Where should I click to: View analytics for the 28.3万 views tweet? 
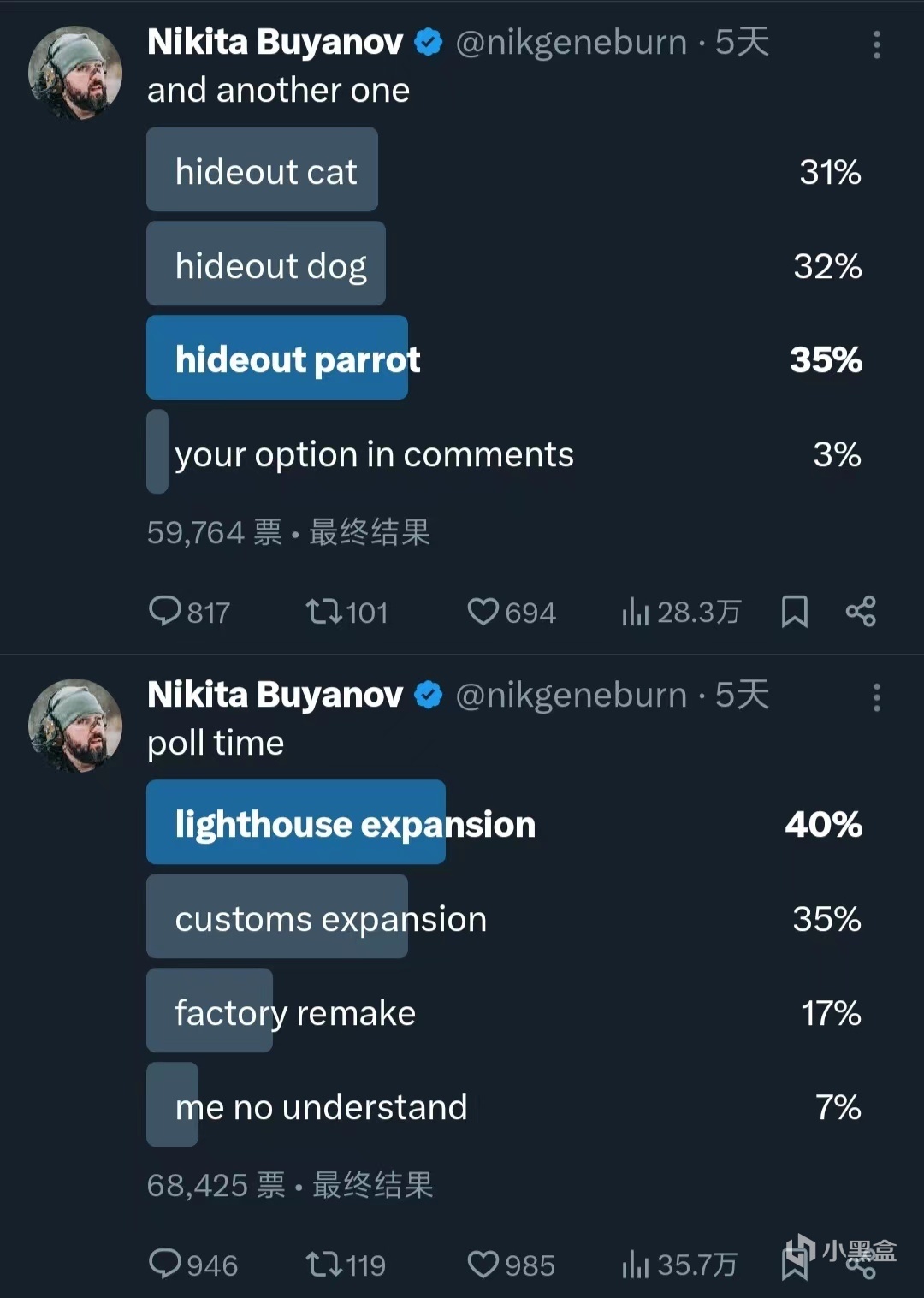[681, 612]
